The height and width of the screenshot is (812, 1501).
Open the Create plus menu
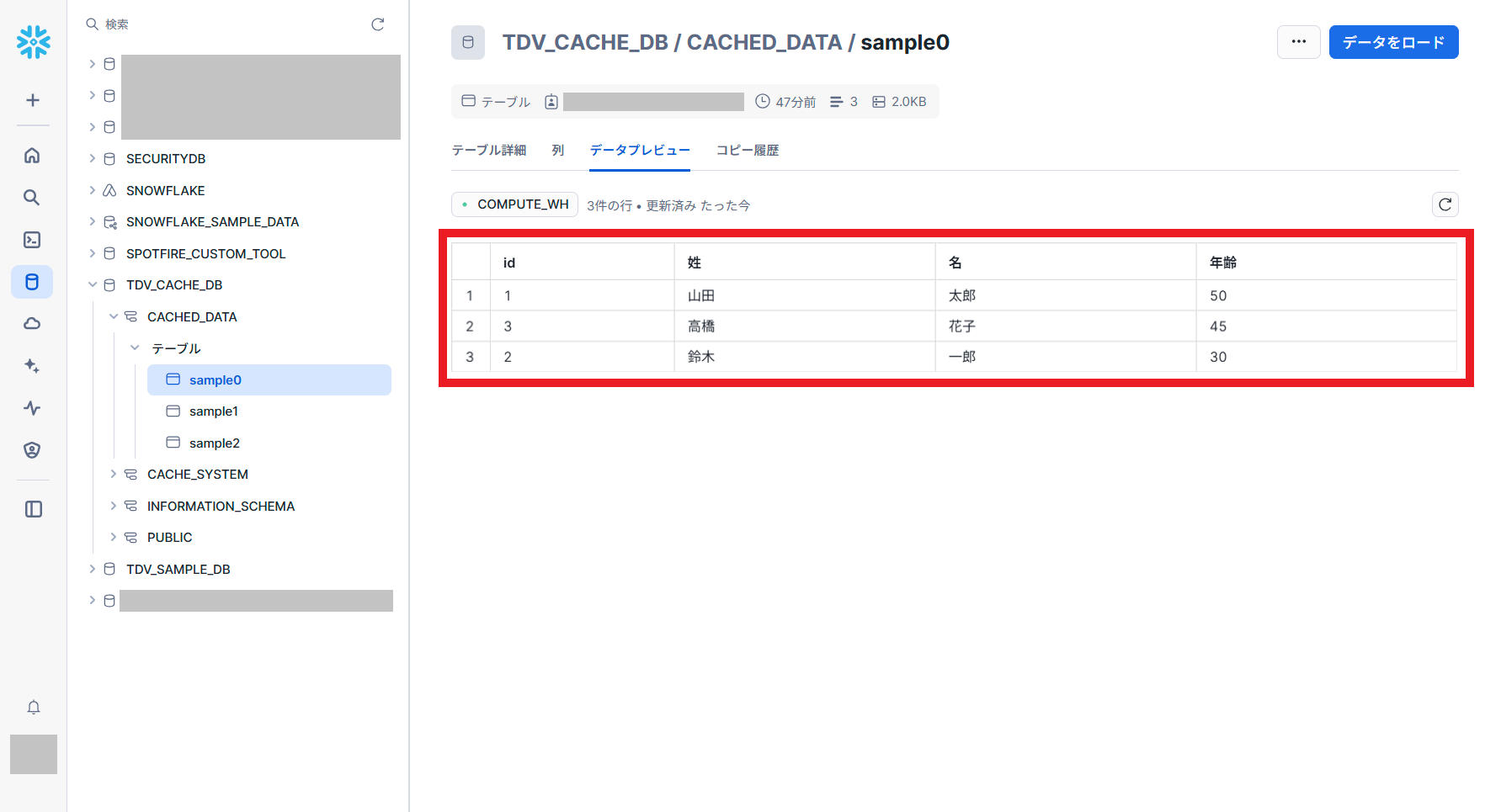click(33, 100)
